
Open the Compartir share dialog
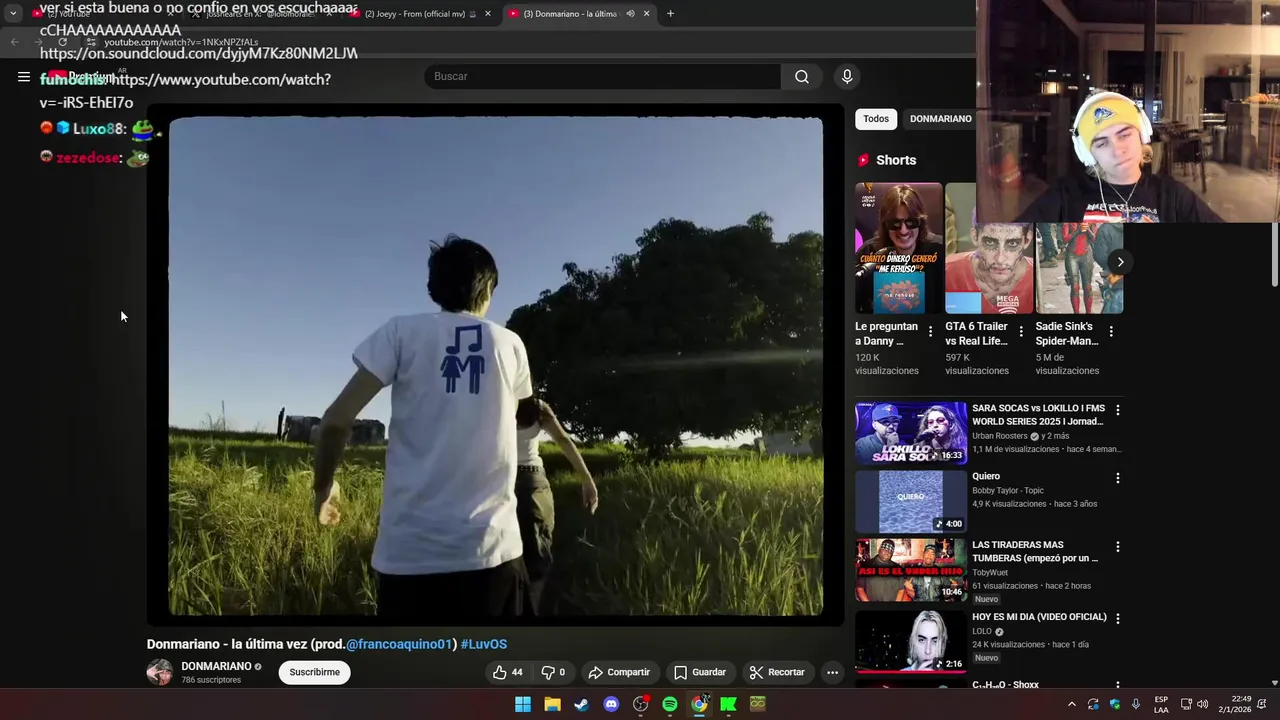coord(619,672)
